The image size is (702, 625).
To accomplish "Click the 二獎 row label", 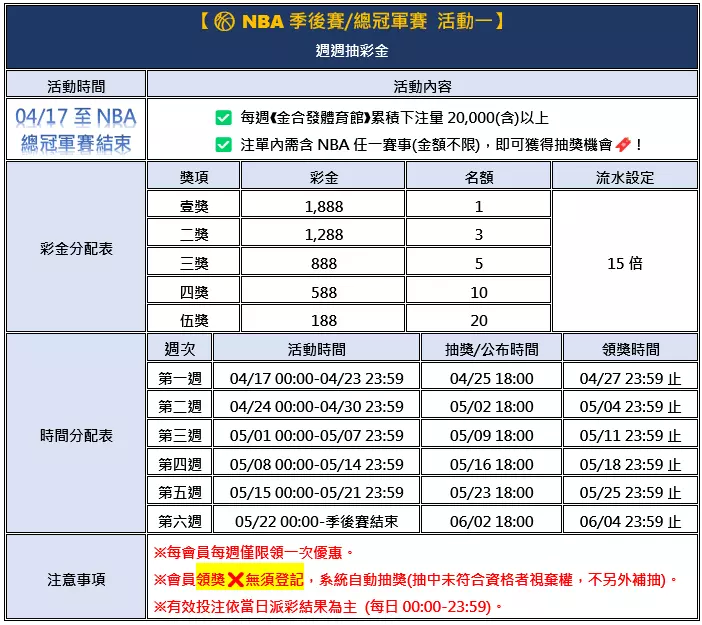I will (x=194, y=233).
